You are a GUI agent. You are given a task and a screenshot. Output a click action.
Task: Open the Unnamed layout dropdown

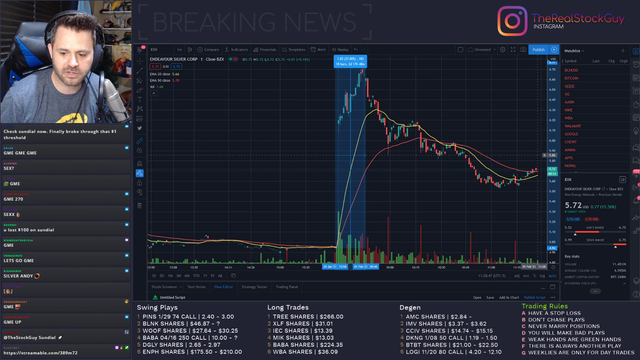pos(482,50)
